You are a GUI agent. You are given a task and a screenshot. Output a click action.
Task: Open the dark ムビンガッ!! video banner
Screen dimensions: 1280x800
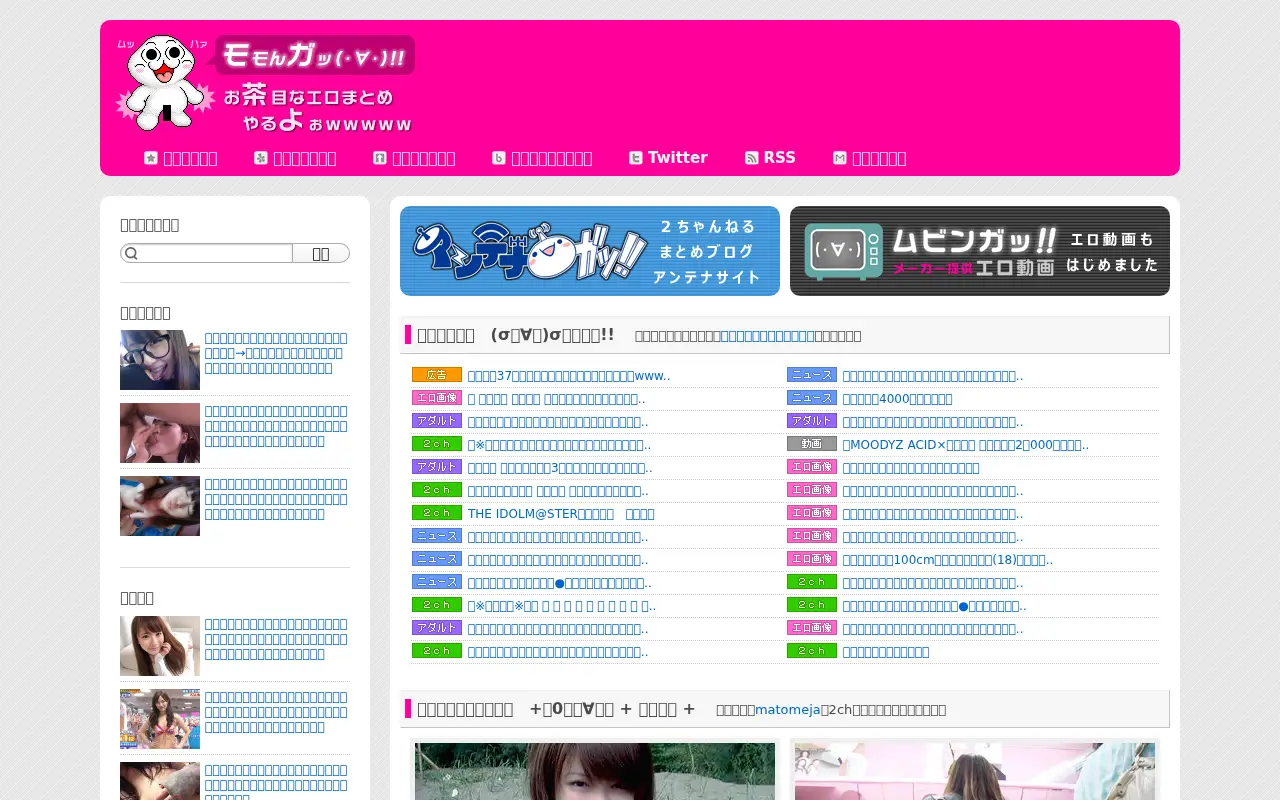tap(980, 251)
